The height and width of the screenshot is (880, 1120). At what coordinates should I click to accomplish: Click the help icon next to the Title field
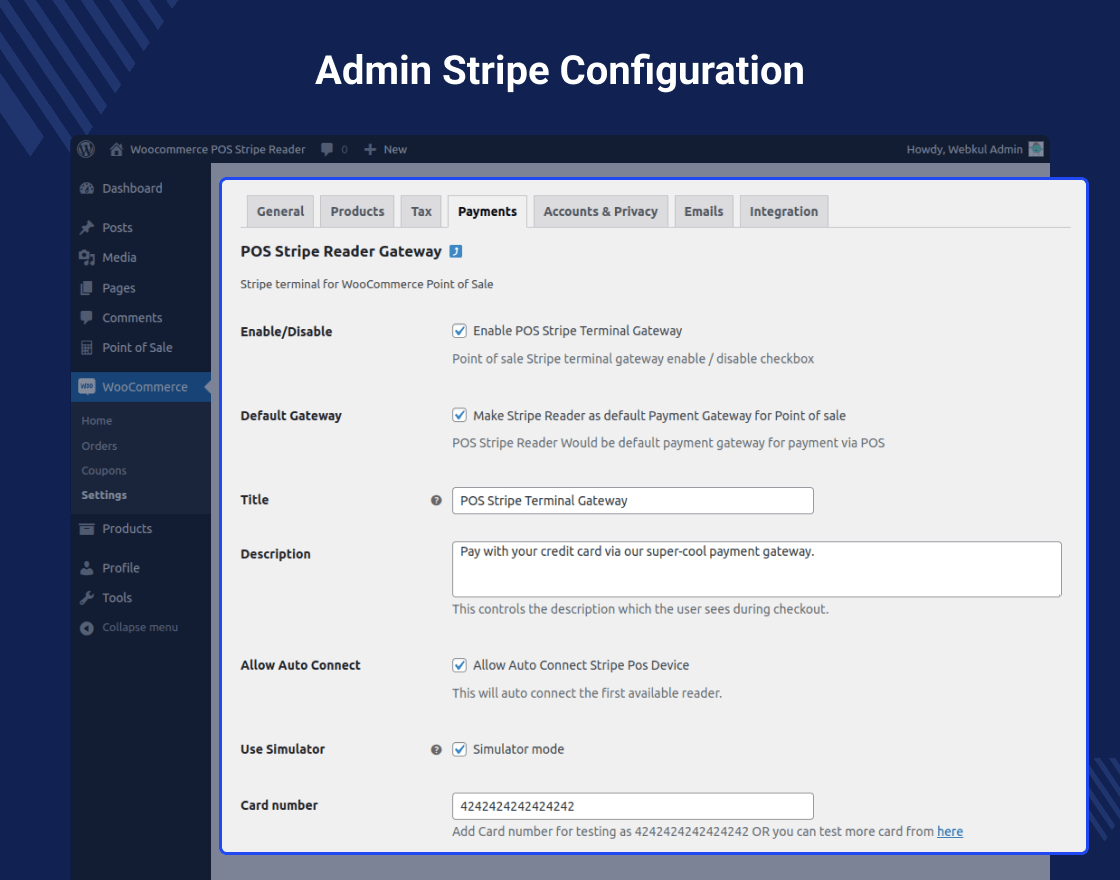[x=436, y=500]
